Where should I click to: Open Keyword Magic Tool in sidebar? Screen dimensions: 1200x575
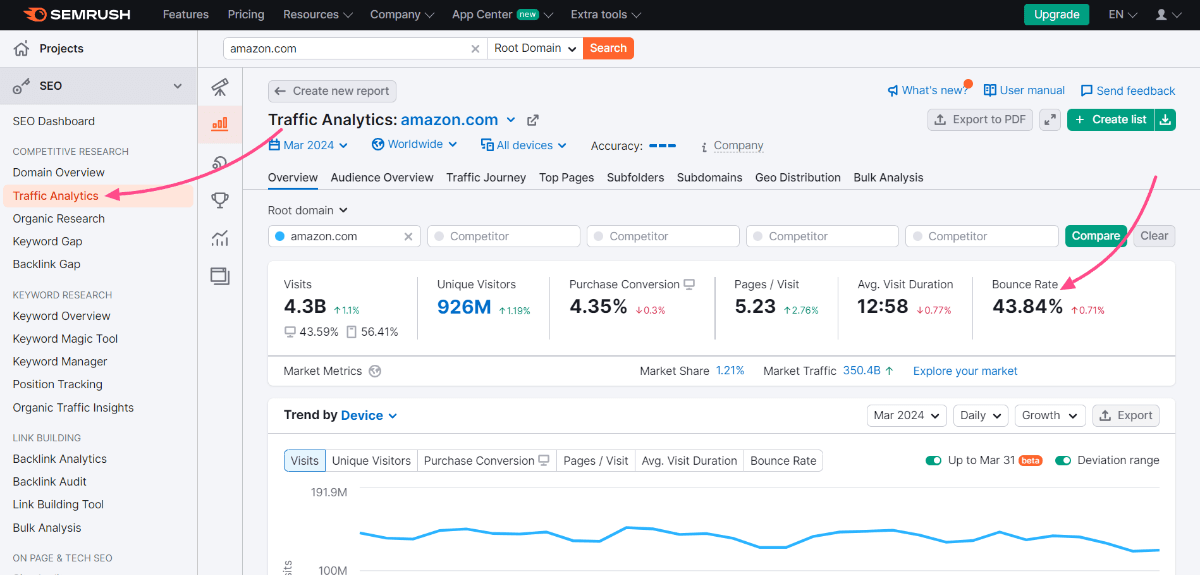66,339
